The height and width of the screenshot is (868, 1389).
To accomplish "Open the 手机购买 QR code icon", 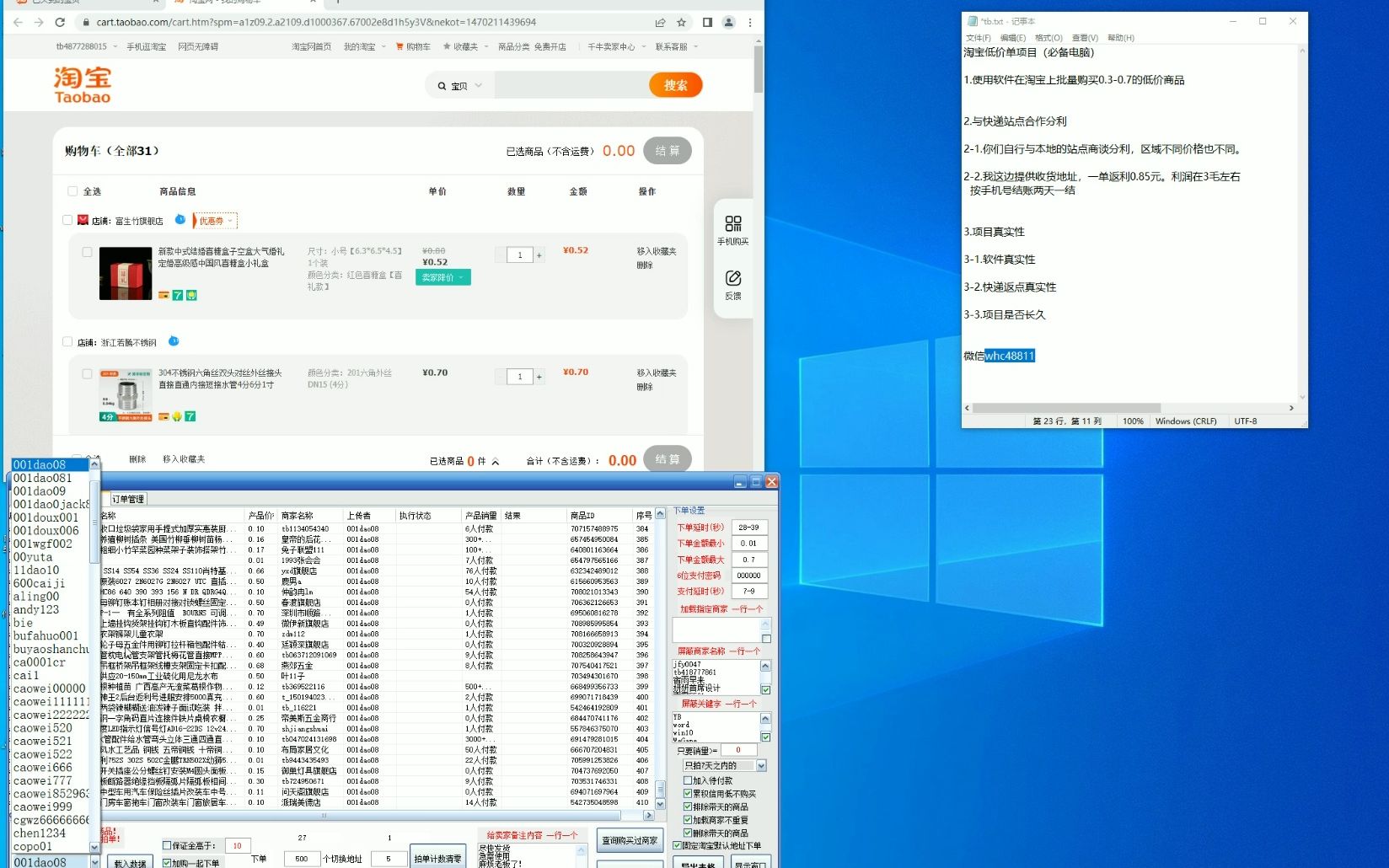I will [x=733, y=223].
